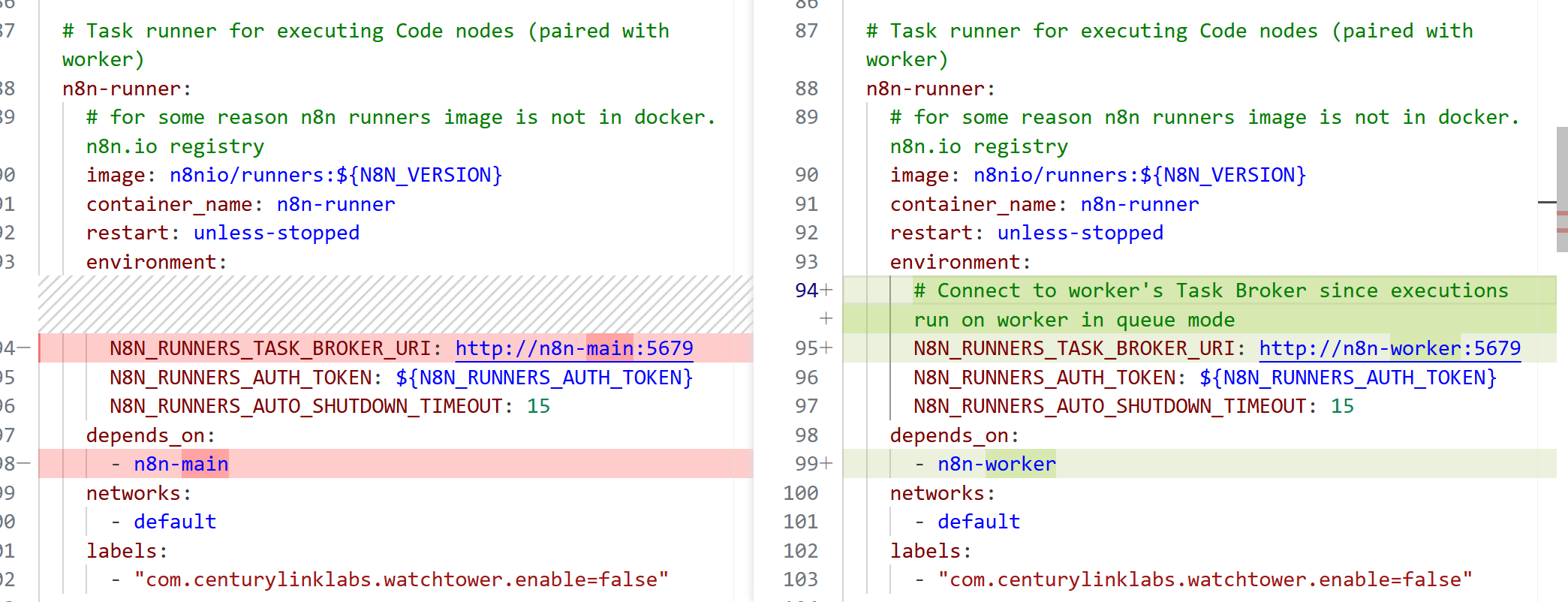Click timeout value 15 in right pane
The height and width of the screenshot is (602, 1568).
coord(1342,406)
